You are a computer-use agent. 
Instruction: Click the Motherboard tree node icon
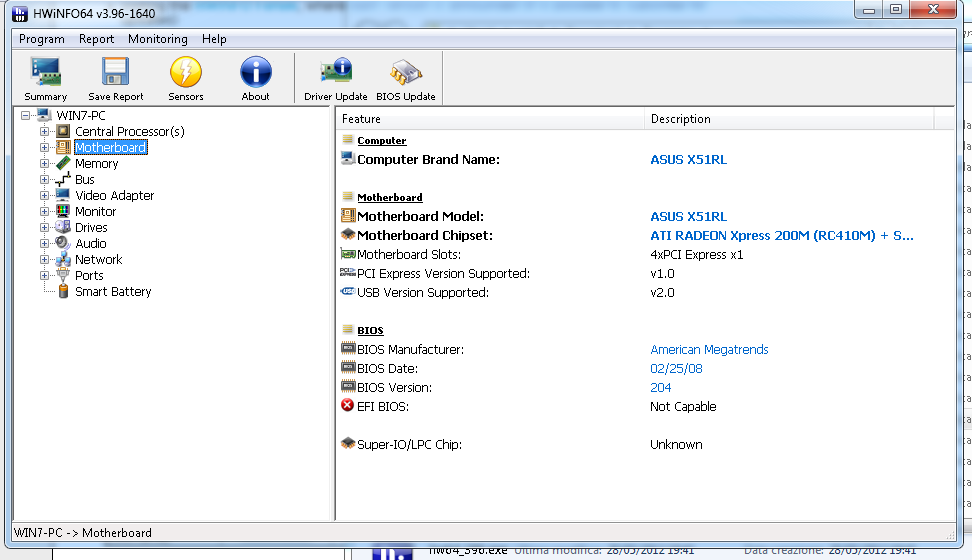click(x=63, y=147)
